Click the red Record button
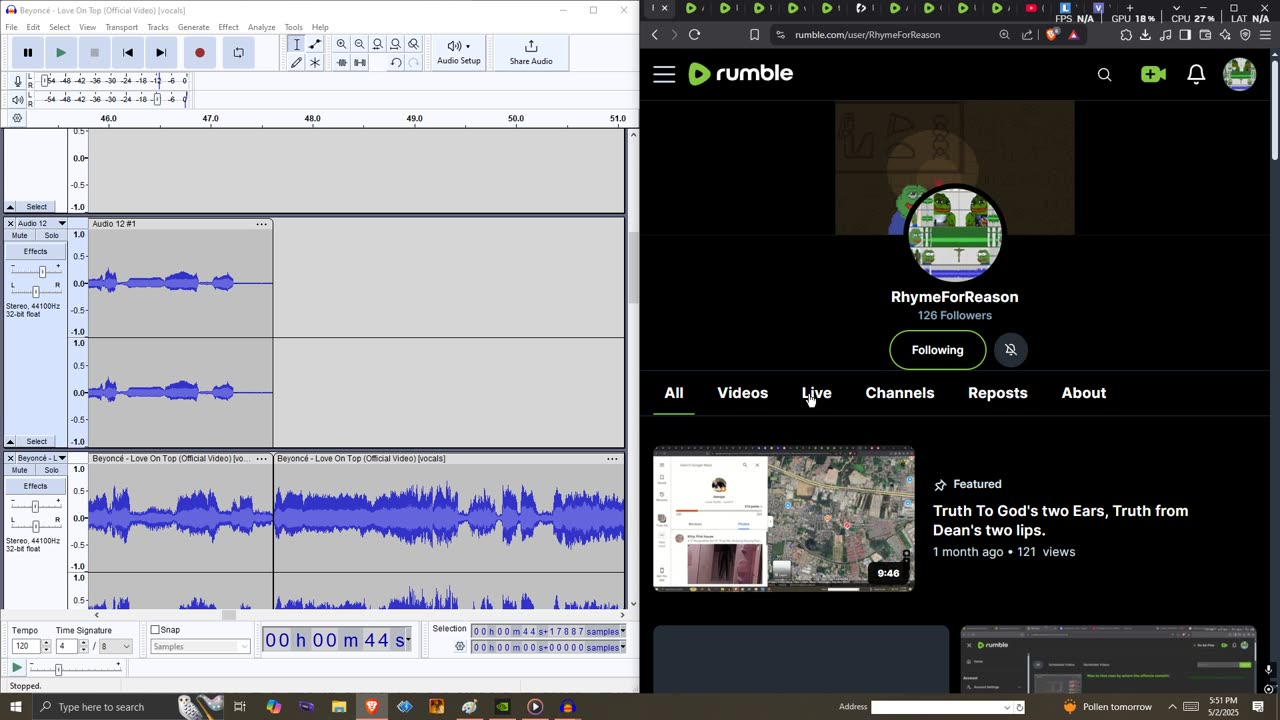The width and height of the screenshot is (1280, 720). coord(200,53)
